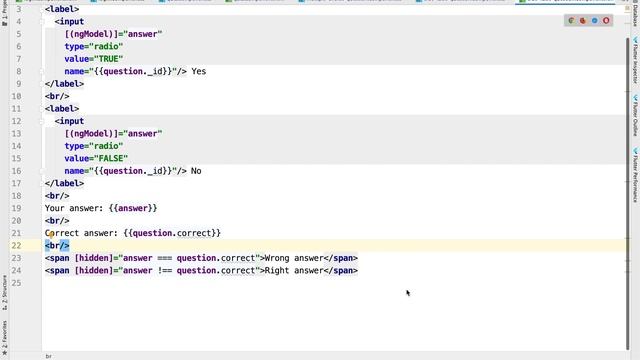Open the Favorites tool window

pyautogui.click(x=4, y=337)
